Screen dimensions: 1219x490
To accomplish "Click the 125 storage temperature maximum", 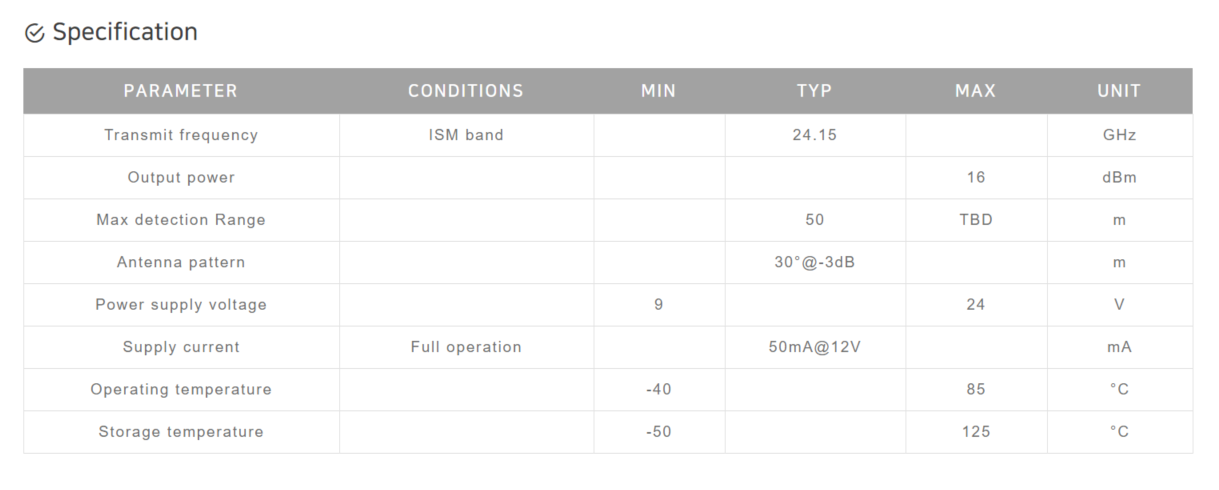I will click(976, 432).
